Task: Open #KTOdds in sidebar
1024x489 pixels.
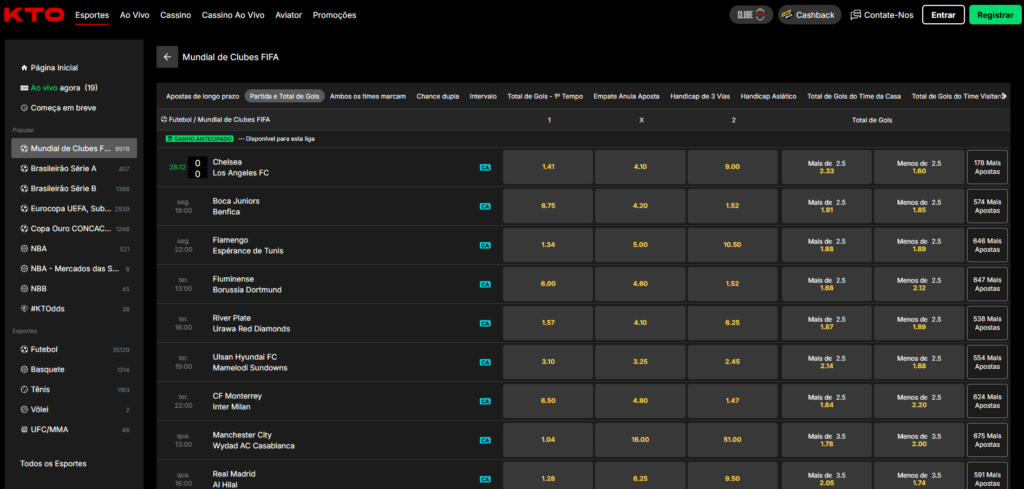Action: click(x=74, y=309)
